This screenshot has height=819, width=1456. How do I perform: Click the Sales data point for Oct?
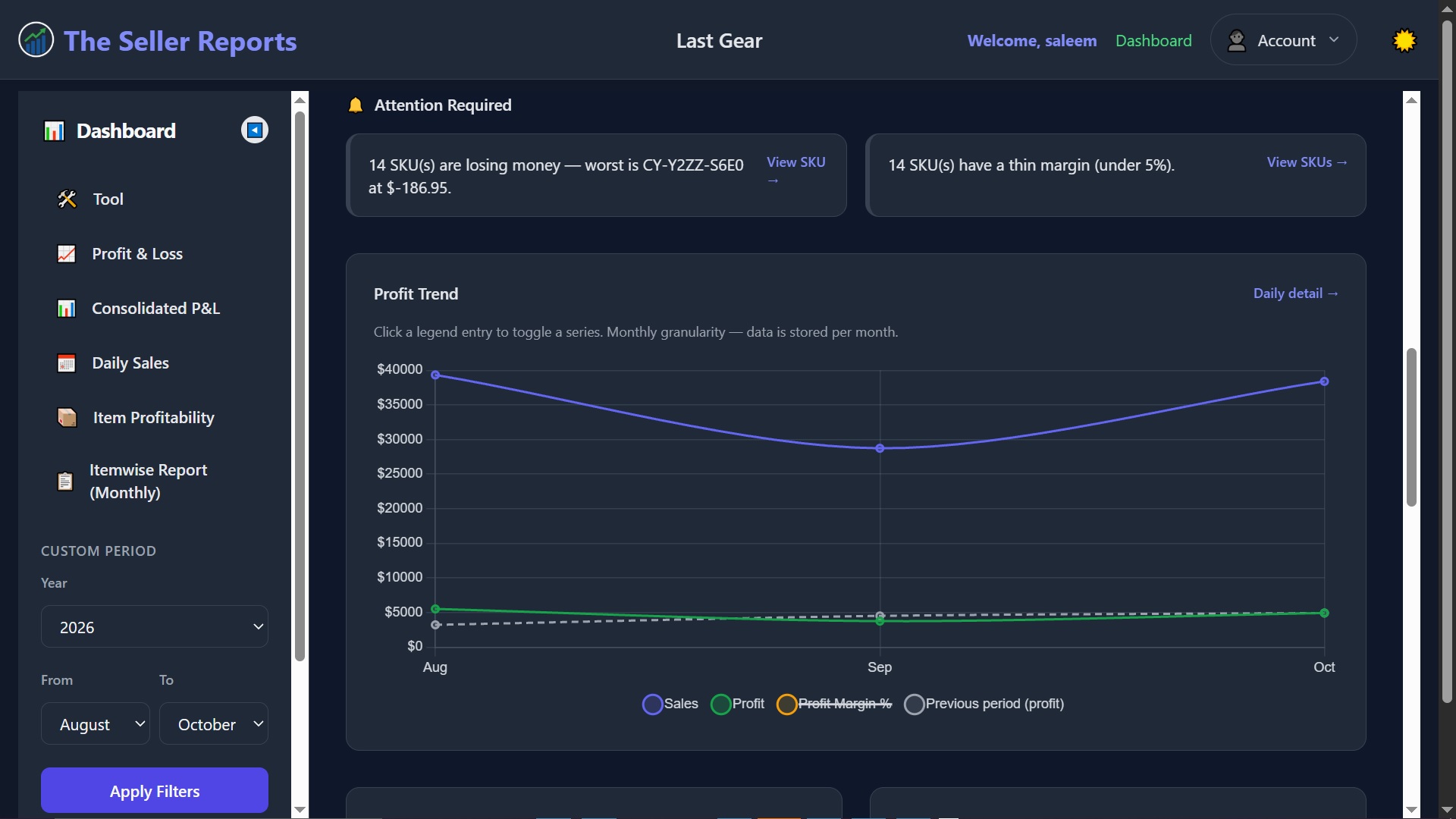point(1324,381)
